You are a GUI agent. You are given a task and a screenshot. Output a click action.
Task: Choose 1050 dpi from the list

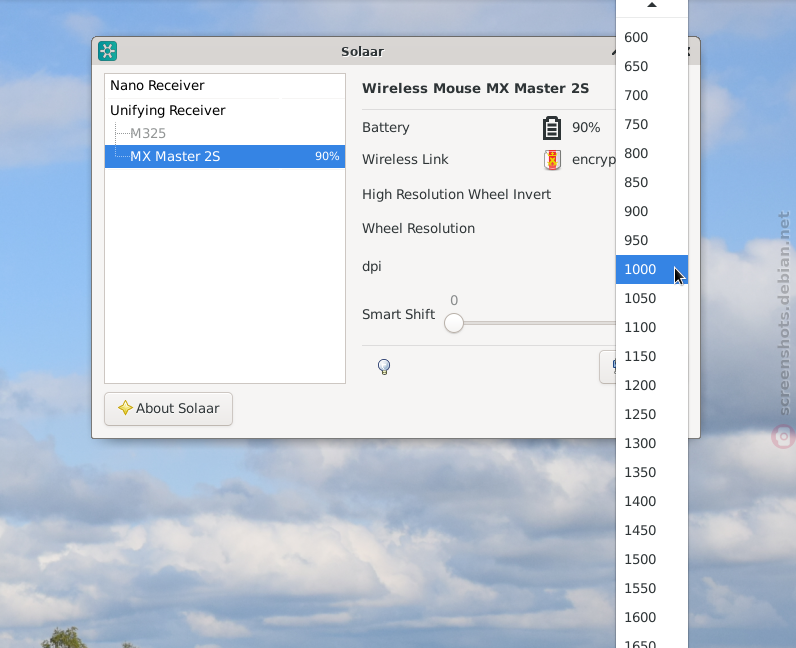(x=652, y=299)
